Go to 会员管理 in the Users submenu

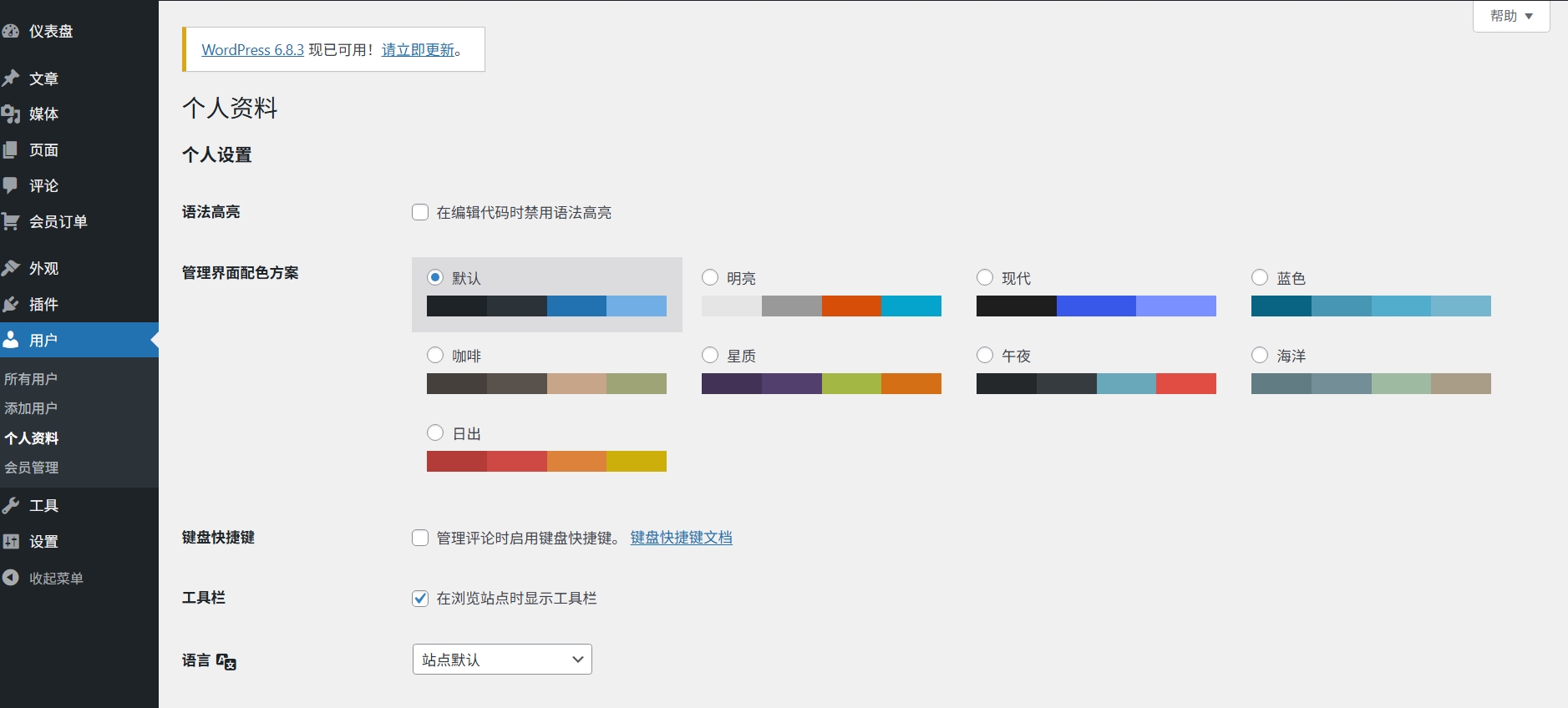32,468
